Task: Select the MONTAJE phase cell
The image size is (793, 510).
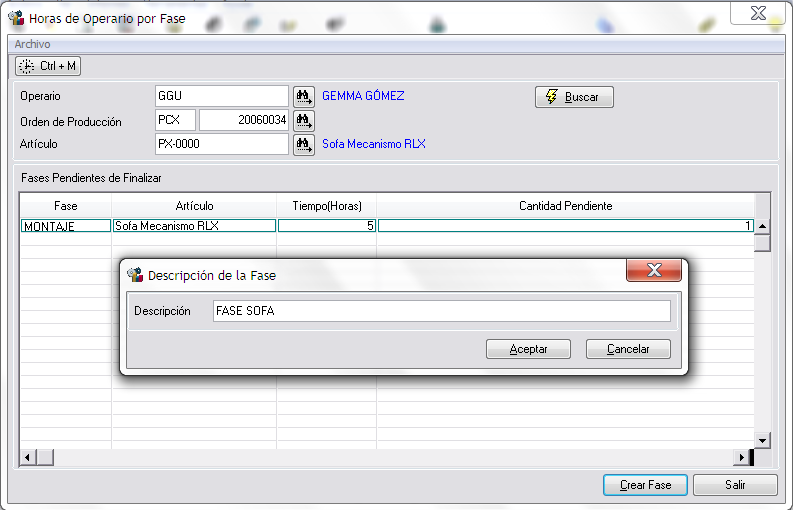Action: pyautogui.click(x=66, y=226)
